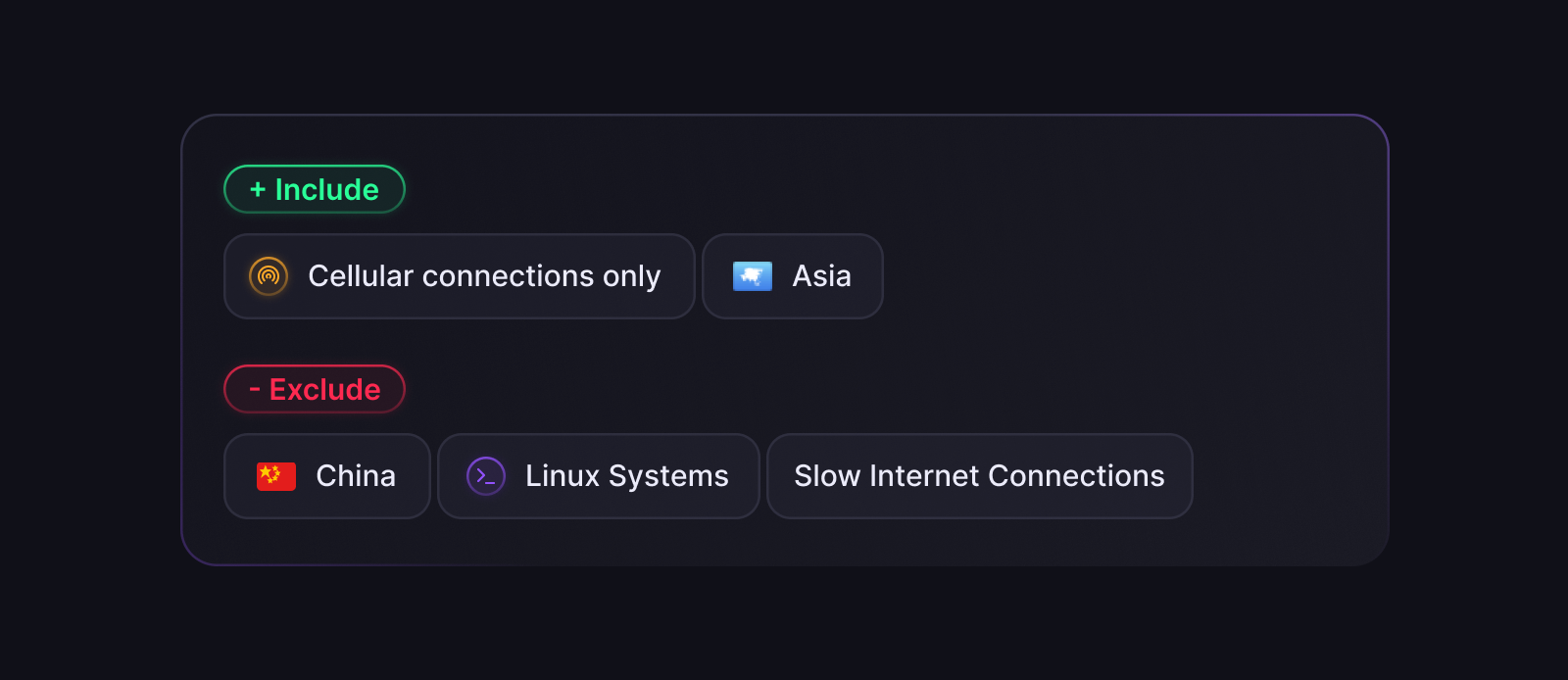
Task: Click the China flag icon
Action: tap(276, 476)
